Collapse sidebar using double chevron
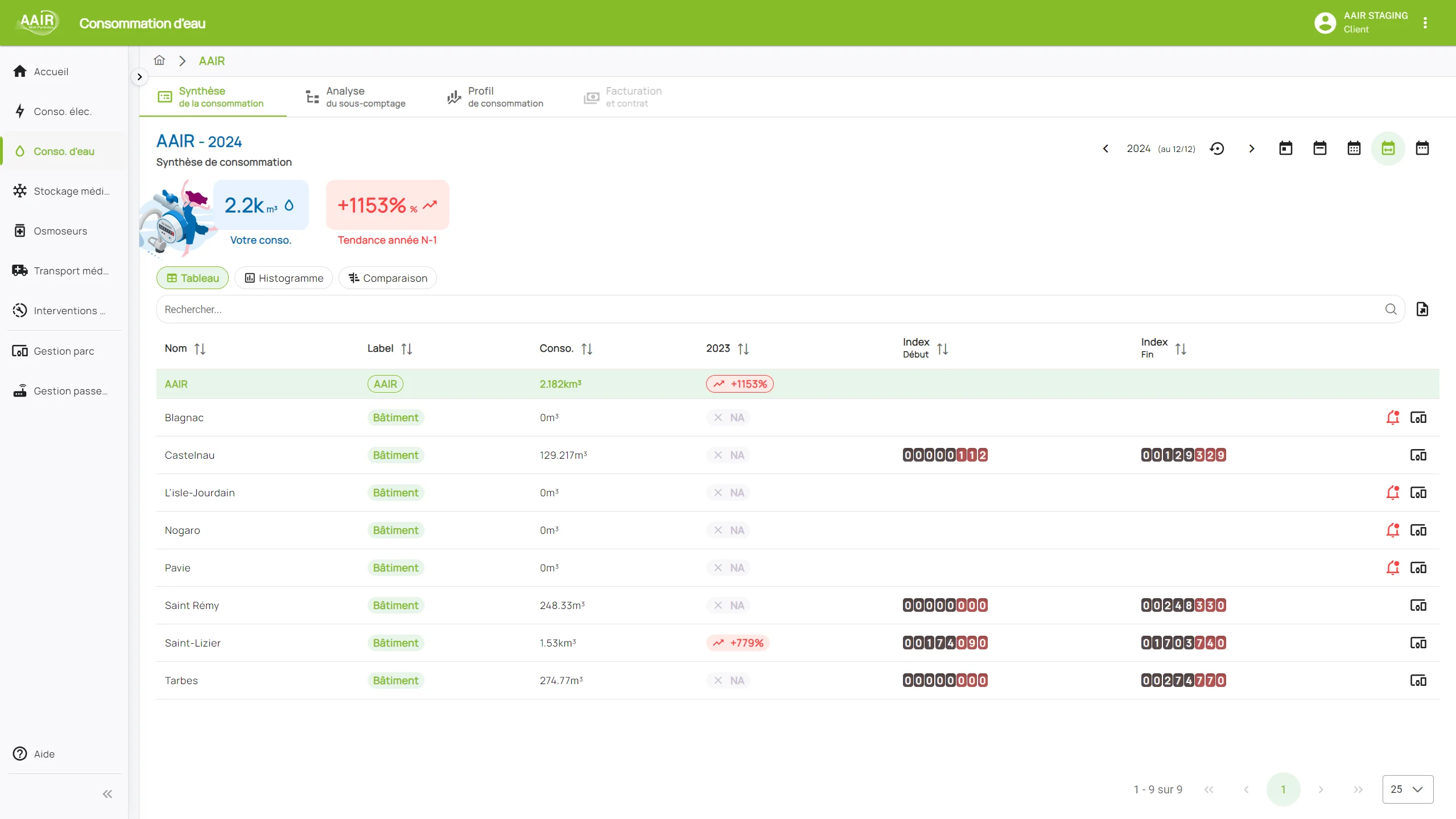Image resolution: width=1456 pixels, height=819 pixels. 107,794
